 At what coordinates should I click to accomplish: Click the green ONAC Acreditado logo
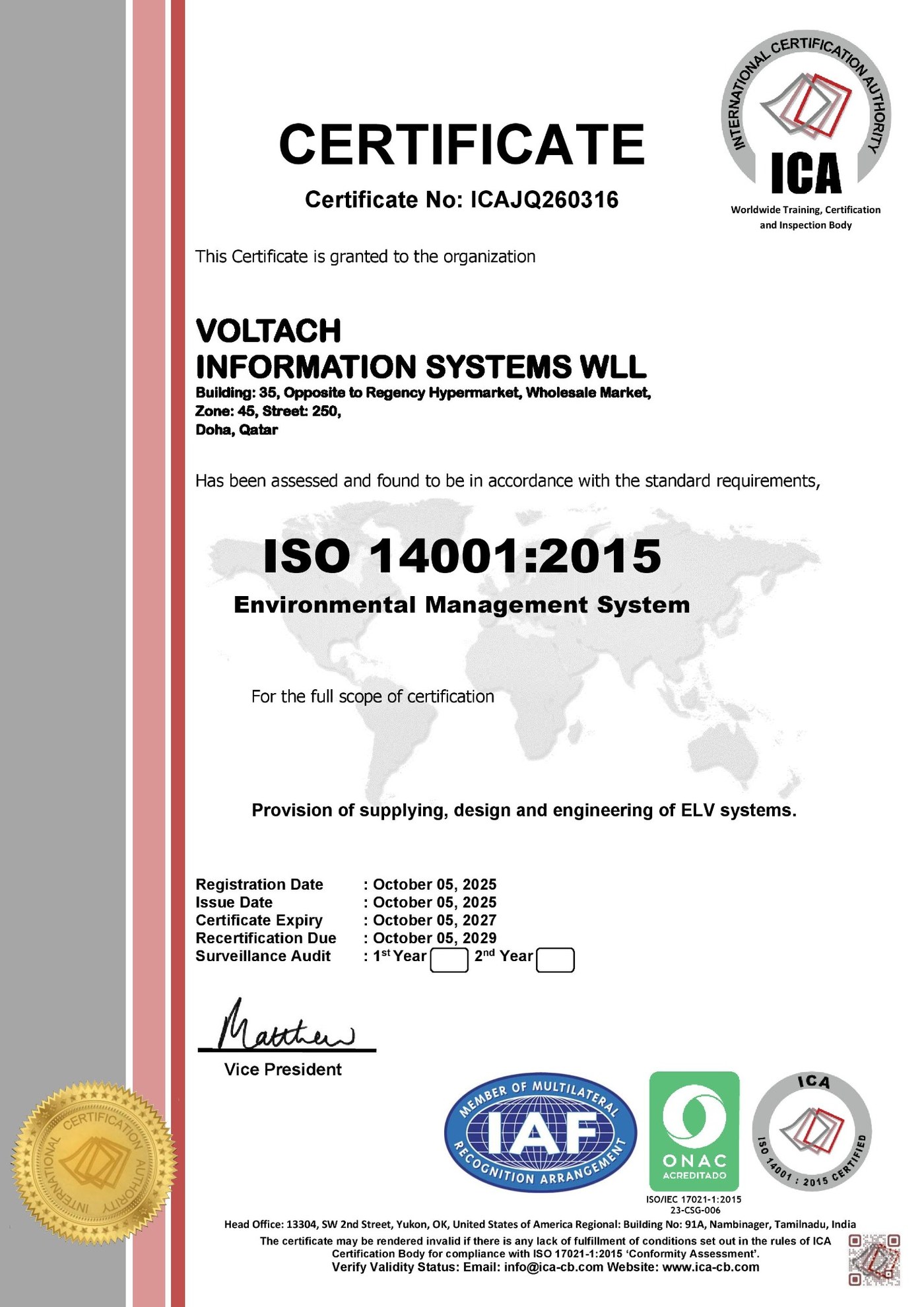coord(694,1131)
